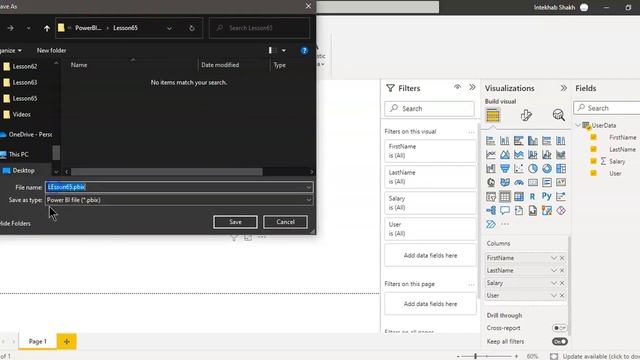The image size is (640, 360).
Task: Click Save in the dialog
Action: 235,222
